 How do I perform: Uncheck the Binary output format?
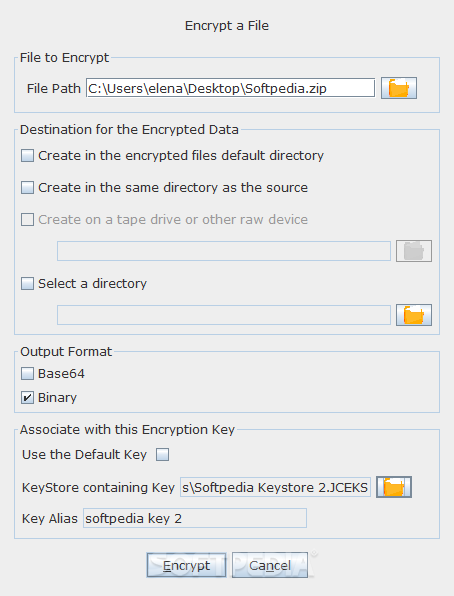point(27,398)
